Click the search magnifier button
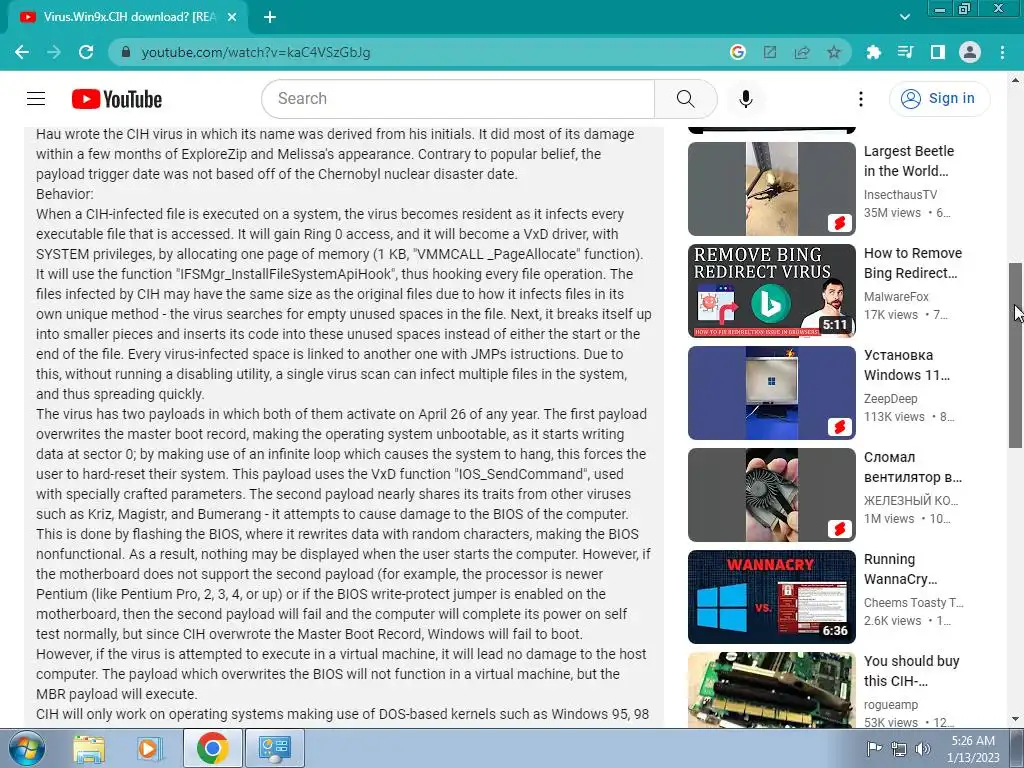 (685, 99)
